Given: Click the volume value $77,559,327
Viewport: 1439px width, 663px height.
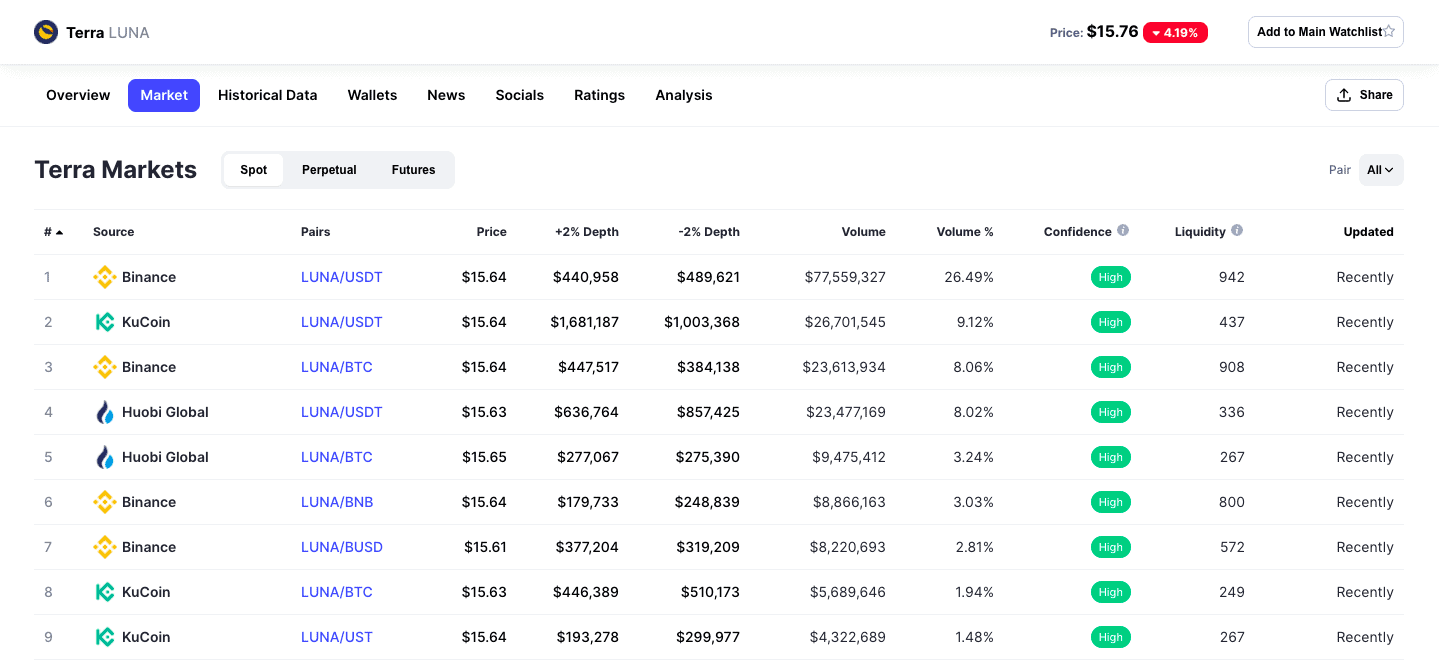Looking at the screenshot, I should point(845,277).
